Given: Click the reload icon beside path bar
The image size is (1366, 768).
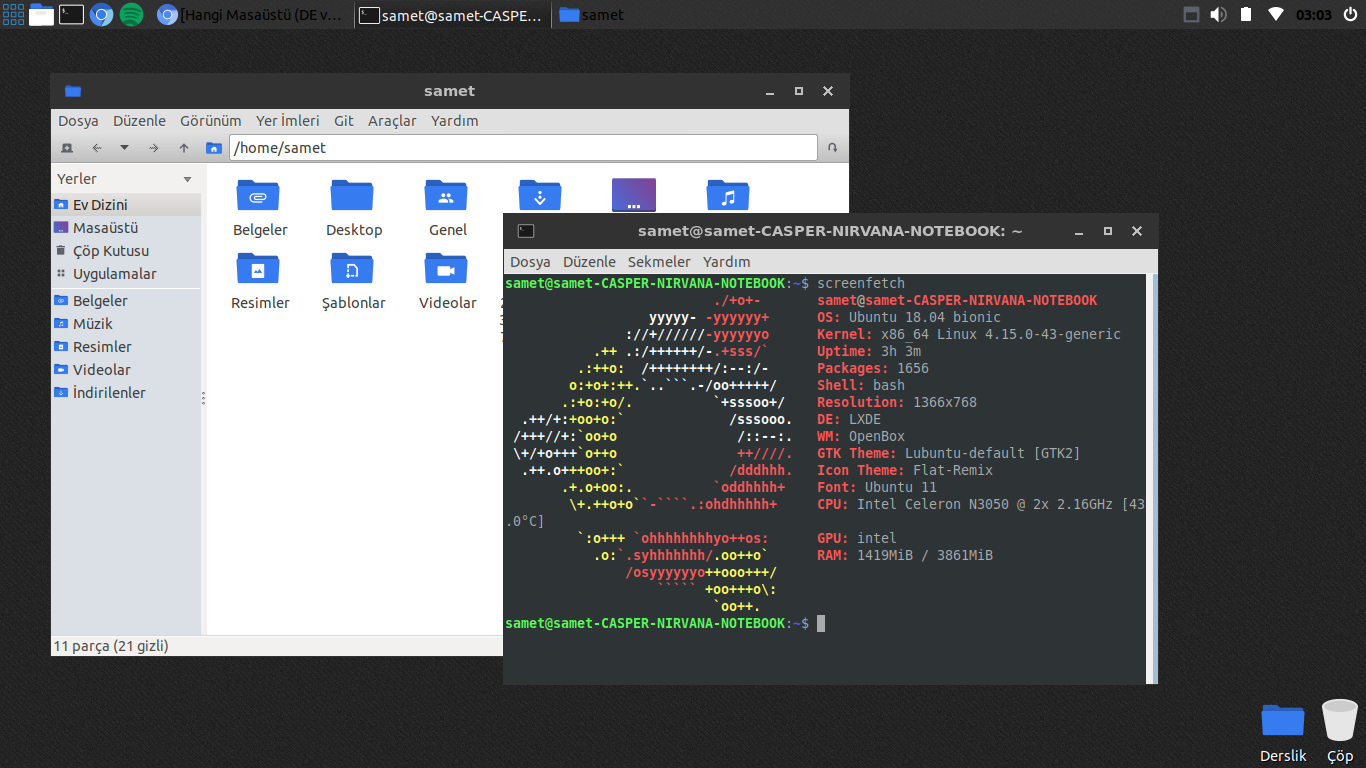Looking at the screenshot, I should 832,148.
